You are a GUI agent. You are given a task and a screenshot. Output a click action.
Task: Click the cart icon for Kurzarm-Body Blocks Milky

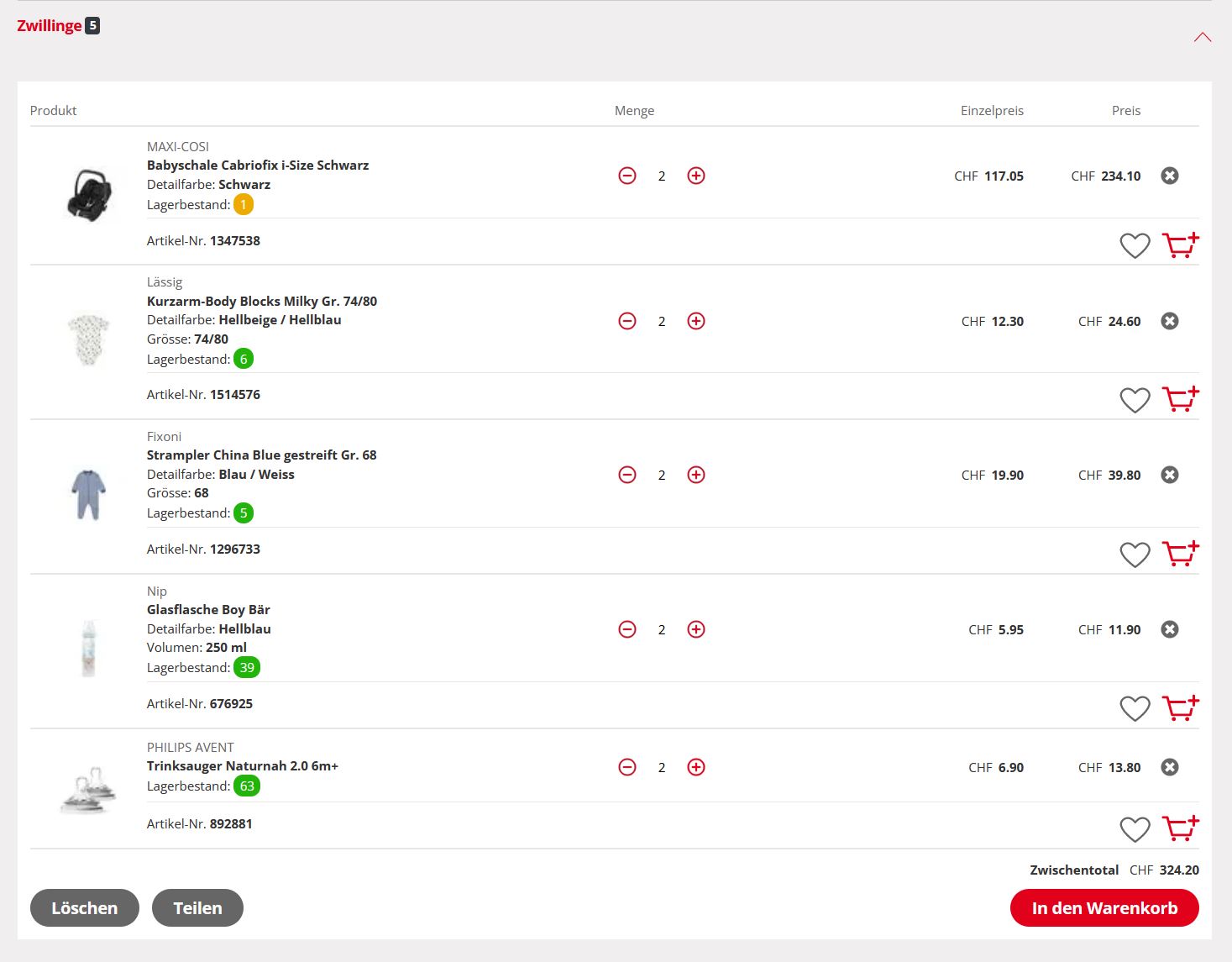pos(1181,399)
